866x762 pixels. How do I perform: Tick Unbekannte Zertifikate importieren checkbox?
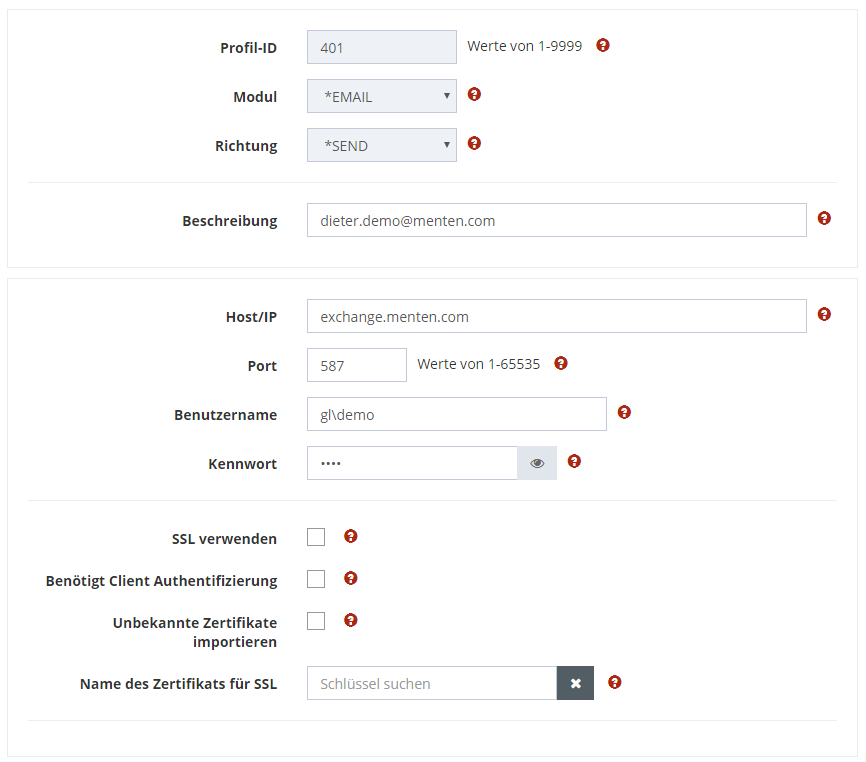click(316, 621)
